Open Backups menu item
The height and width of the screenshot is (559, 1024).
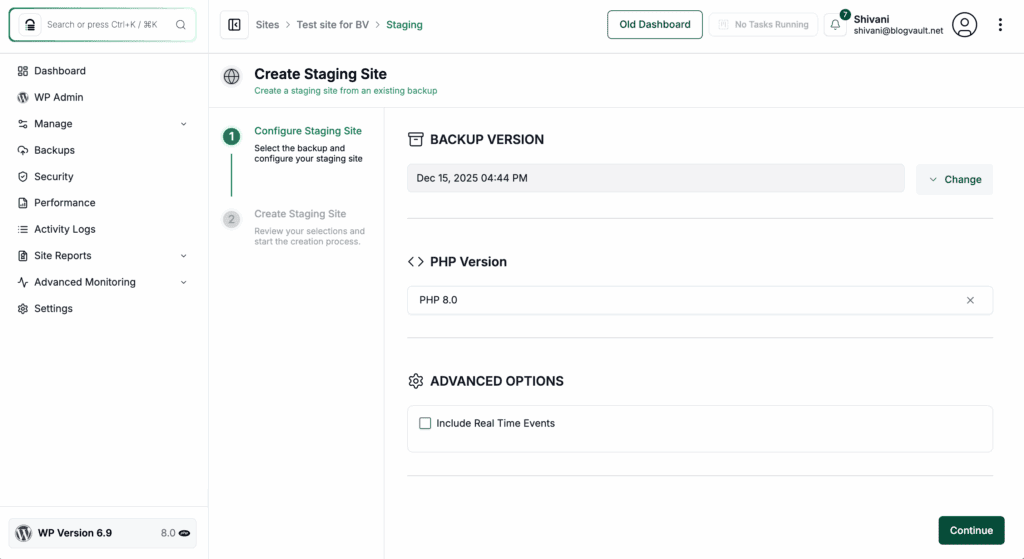point(54,150)
